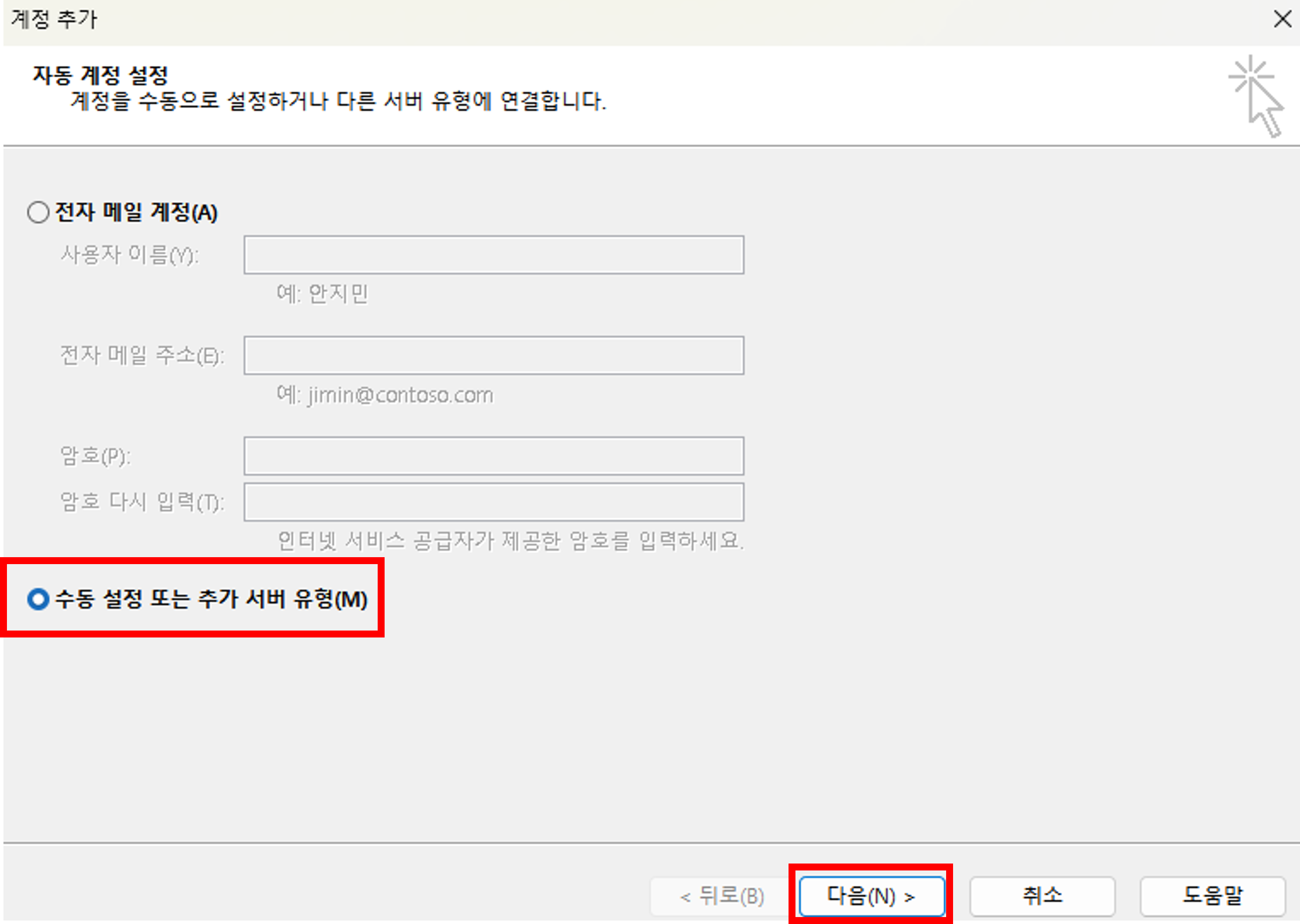
Task: Click the 암호(P) input field
Action: pos(494,456)
